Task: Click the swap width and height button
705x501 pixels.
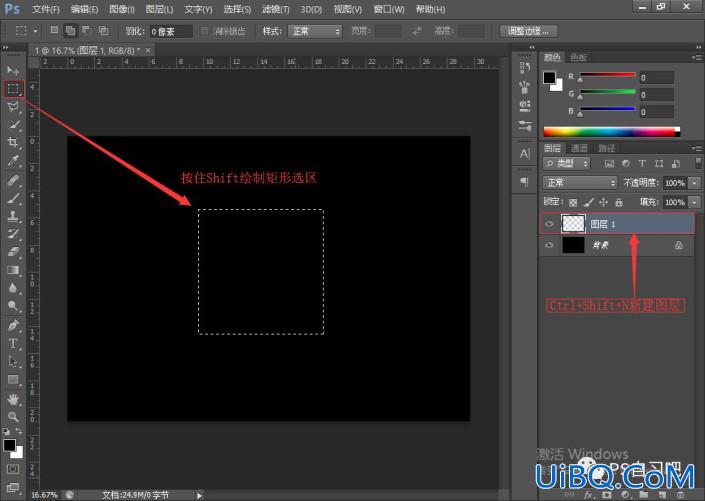Action: [417, 31]
